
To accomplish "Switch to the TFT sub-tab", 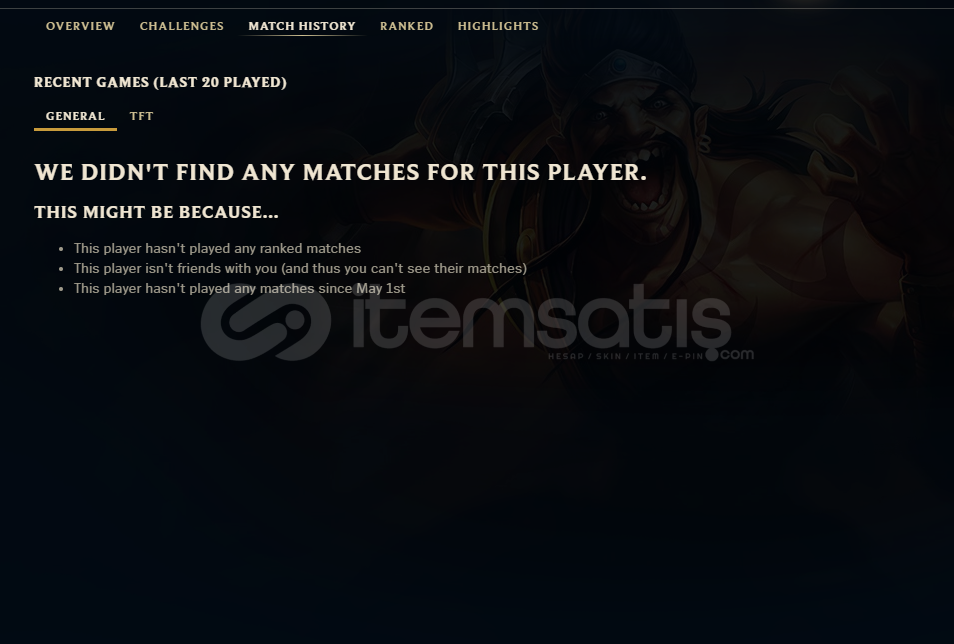I will point(141,116).
